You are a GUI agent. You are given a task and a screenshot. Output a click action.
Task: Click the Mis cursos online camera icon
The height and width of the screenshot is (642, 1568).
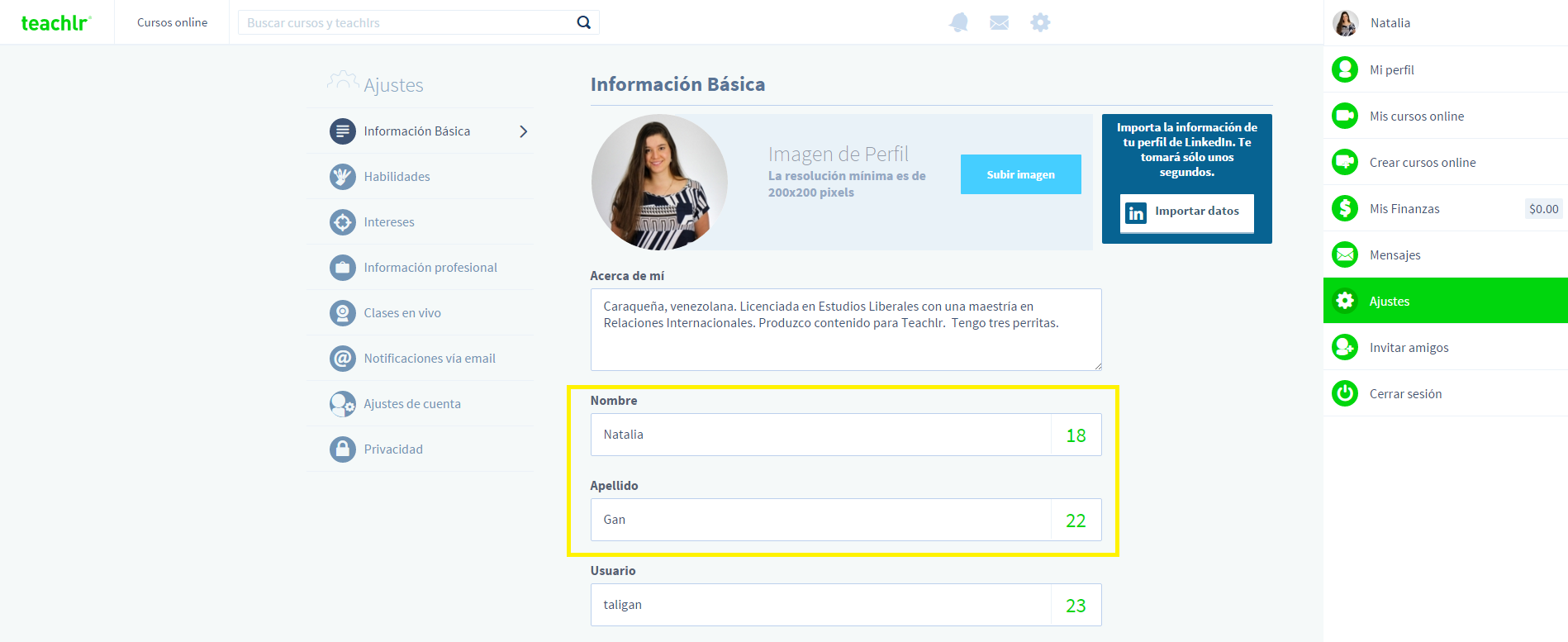[1345, 116]
